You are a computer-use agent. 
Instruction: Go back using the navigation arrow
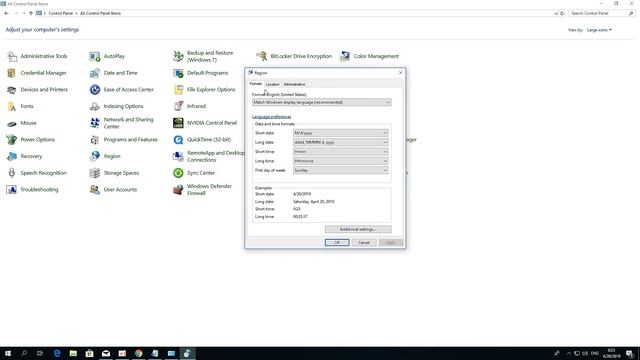[6, 13]
